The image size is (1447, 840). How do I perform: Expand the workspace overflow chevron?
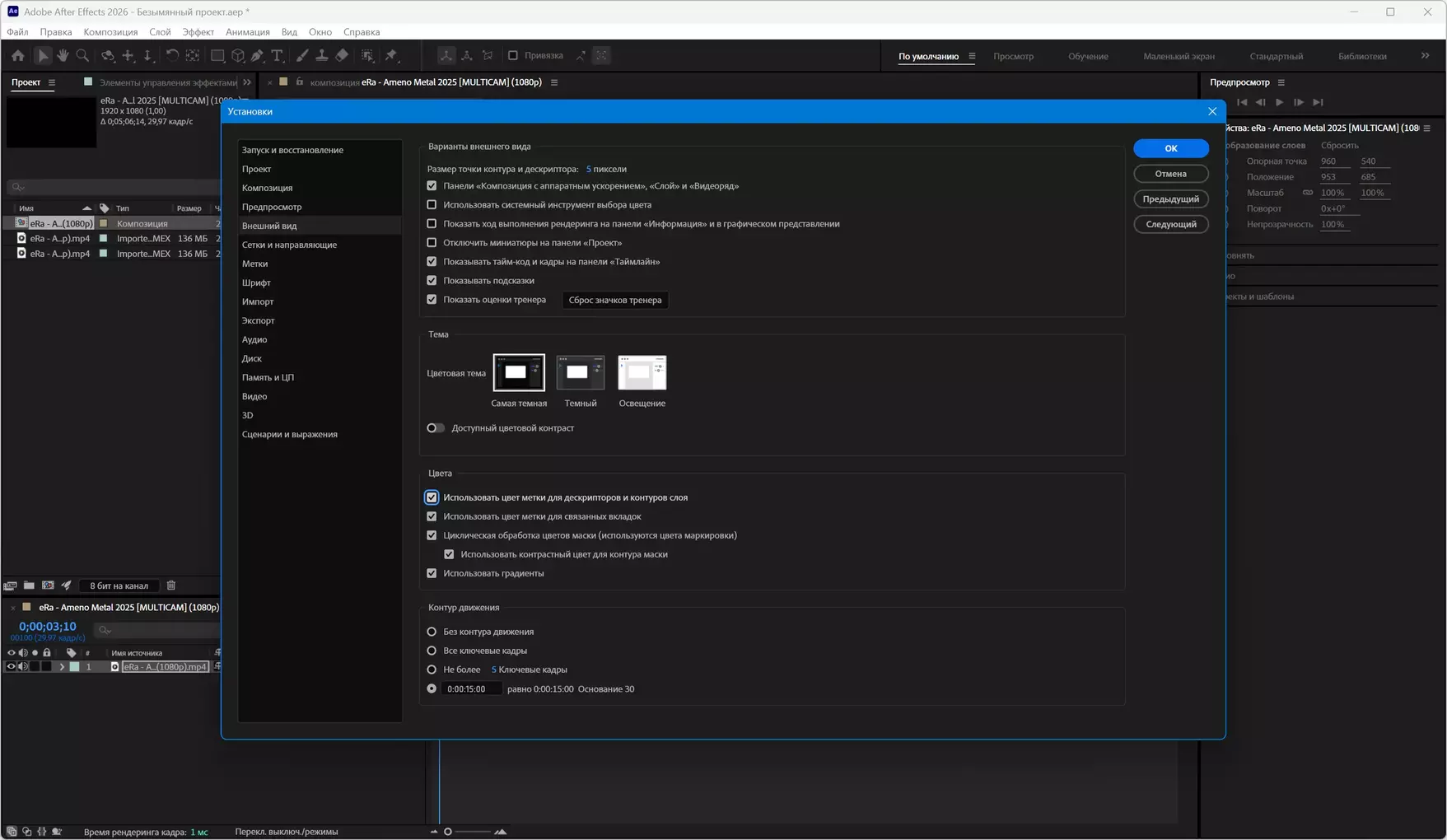coord(1425,56)
